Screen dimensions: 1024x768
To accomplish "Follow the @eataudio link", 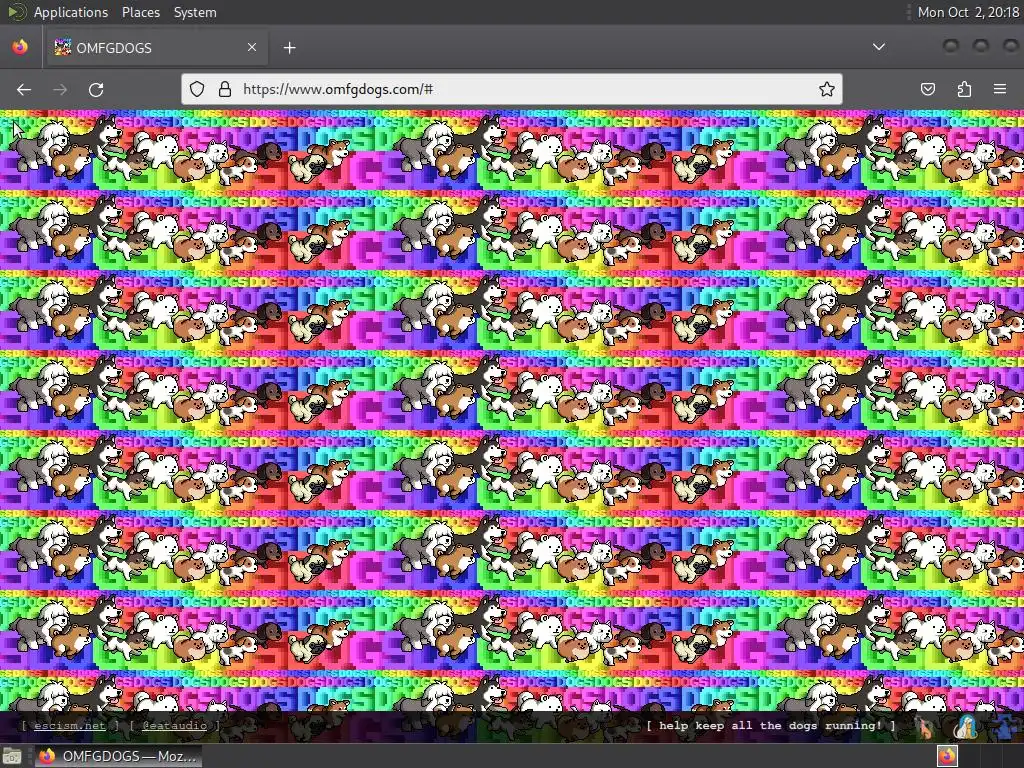I will click(x=174, y=726).
